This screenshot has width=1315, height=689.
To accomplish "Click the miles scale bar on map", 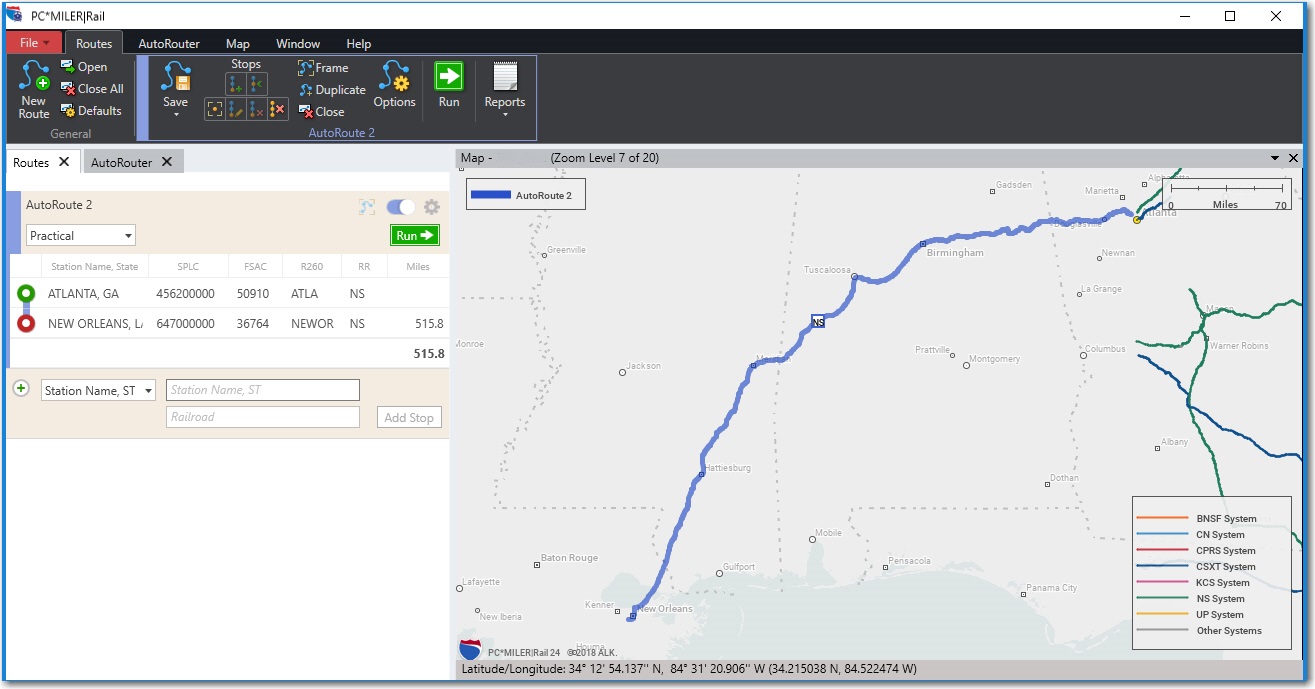I will pos(1227,194).
